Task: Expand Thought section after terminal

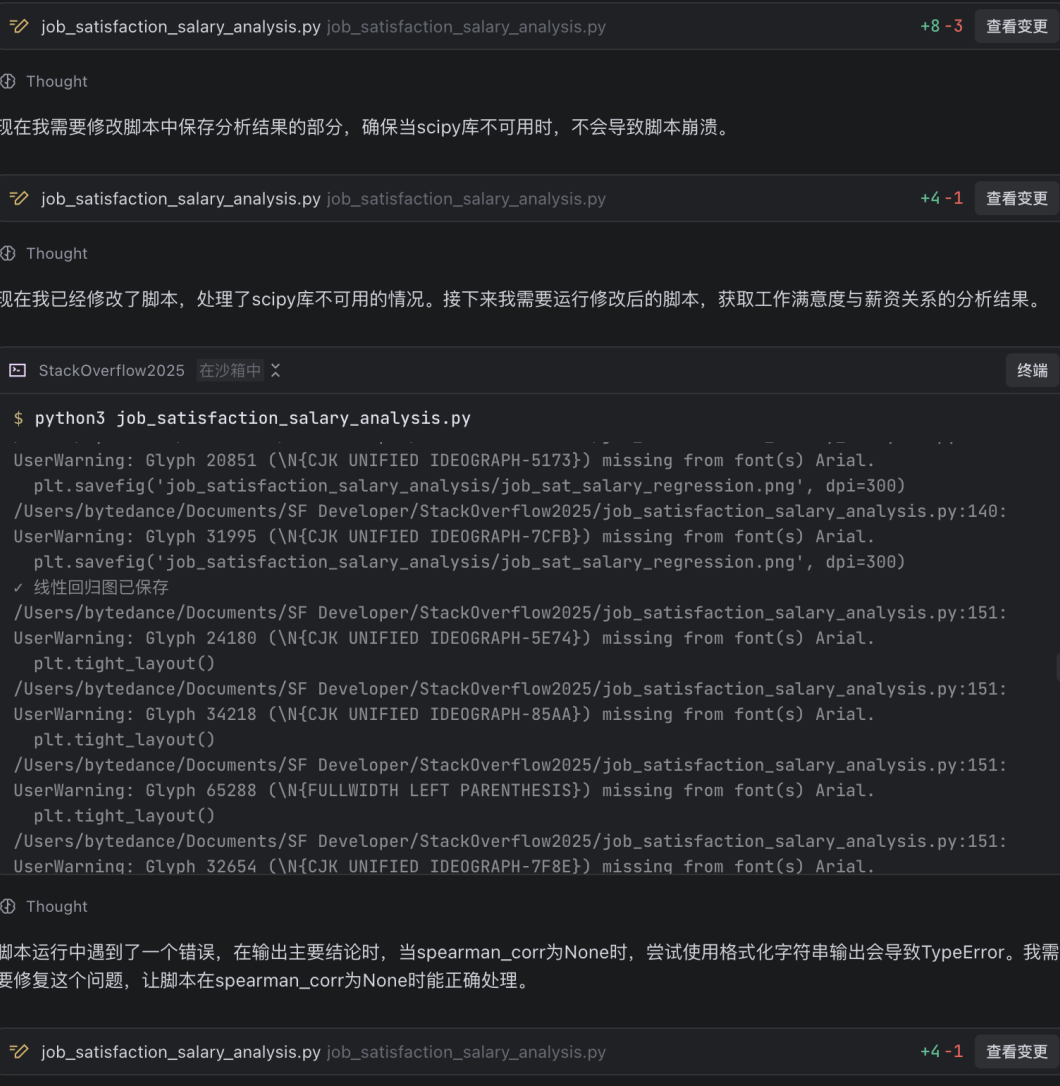Action: pos(57,906)
